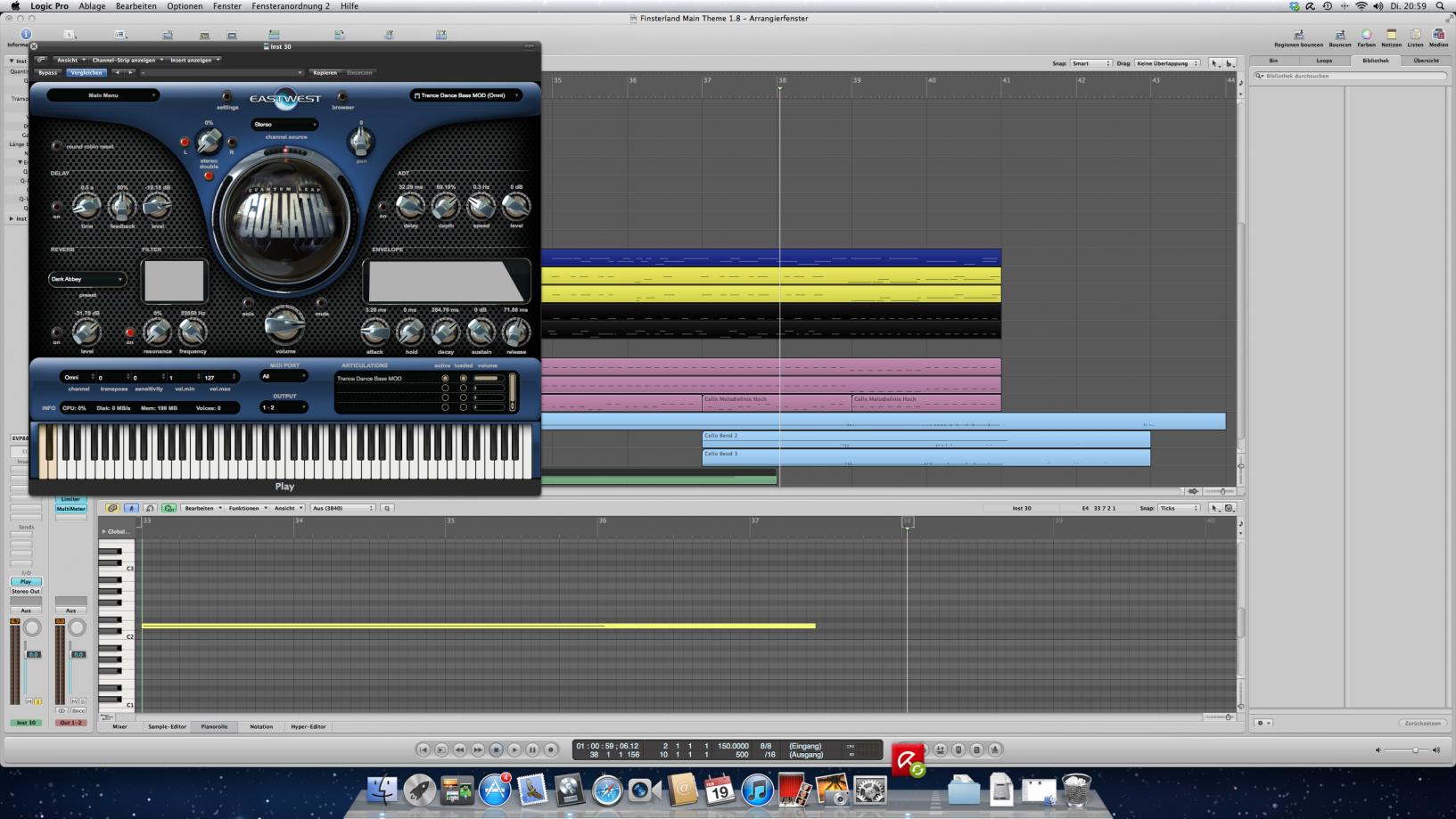Toggle the Bypass button in plugin header
Image resolution: width=1456 pixels, height=819 pixels.
(x=47, y=73)
